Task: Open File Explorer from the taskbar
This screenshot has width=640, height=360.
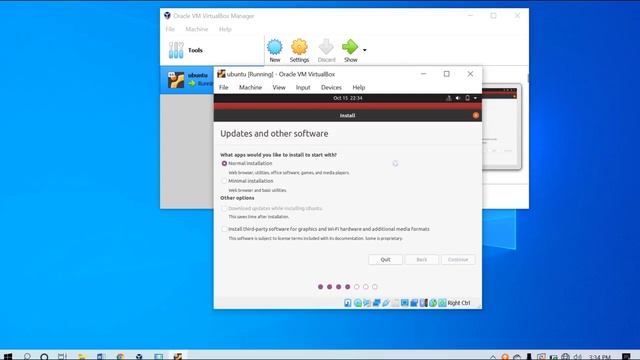Action: coord(82,356)
